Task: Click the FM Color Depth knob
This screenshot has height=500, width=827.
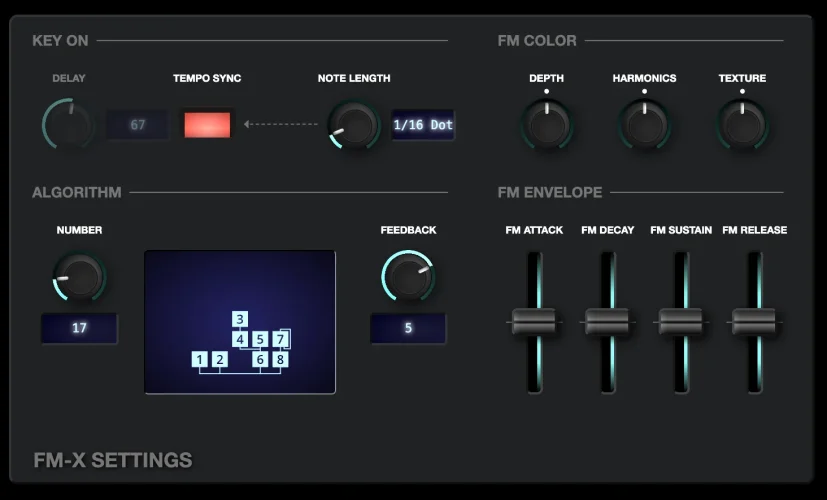Action: (547, 125)
